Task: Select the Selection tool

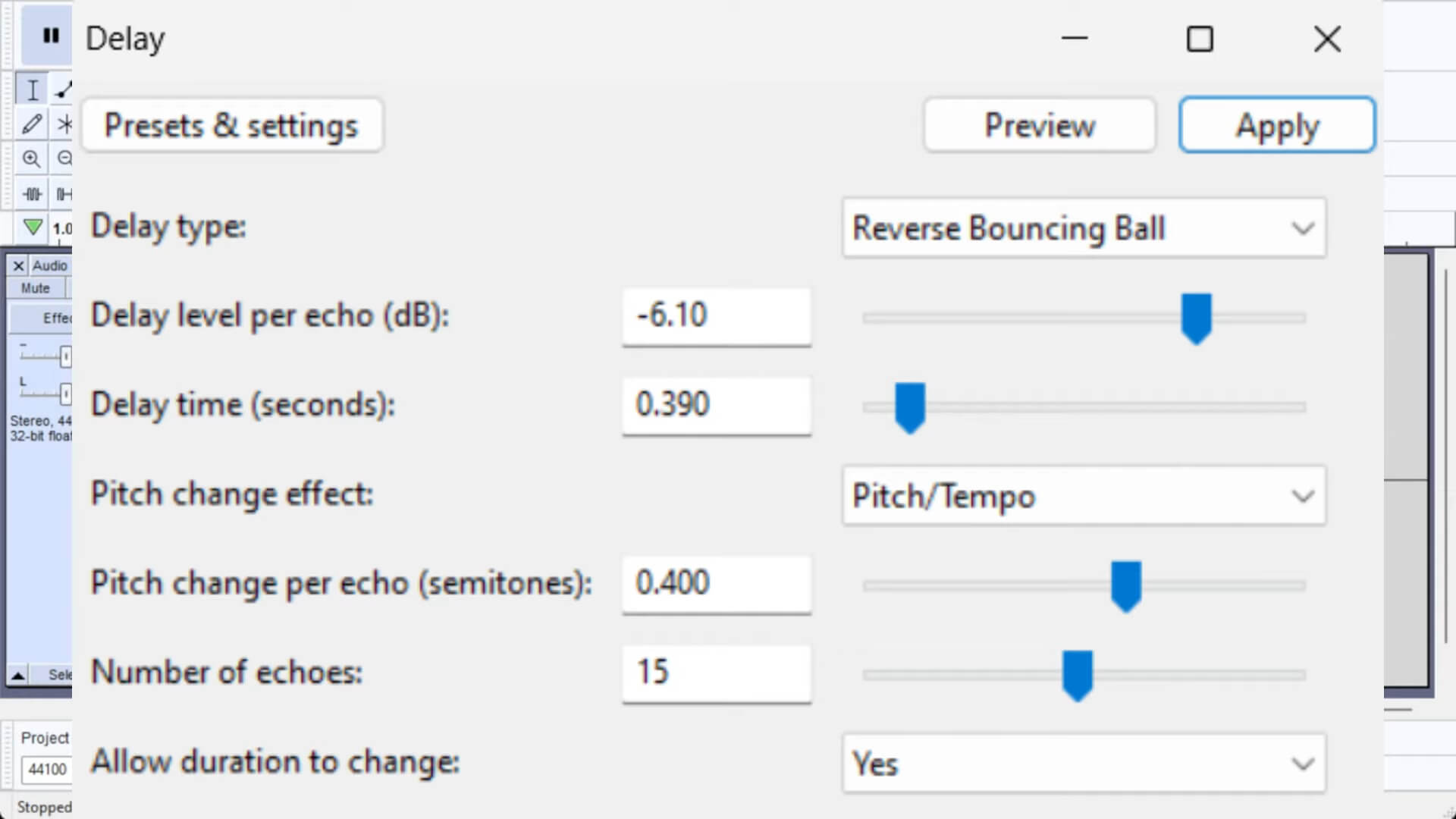Action: (32, 89)
